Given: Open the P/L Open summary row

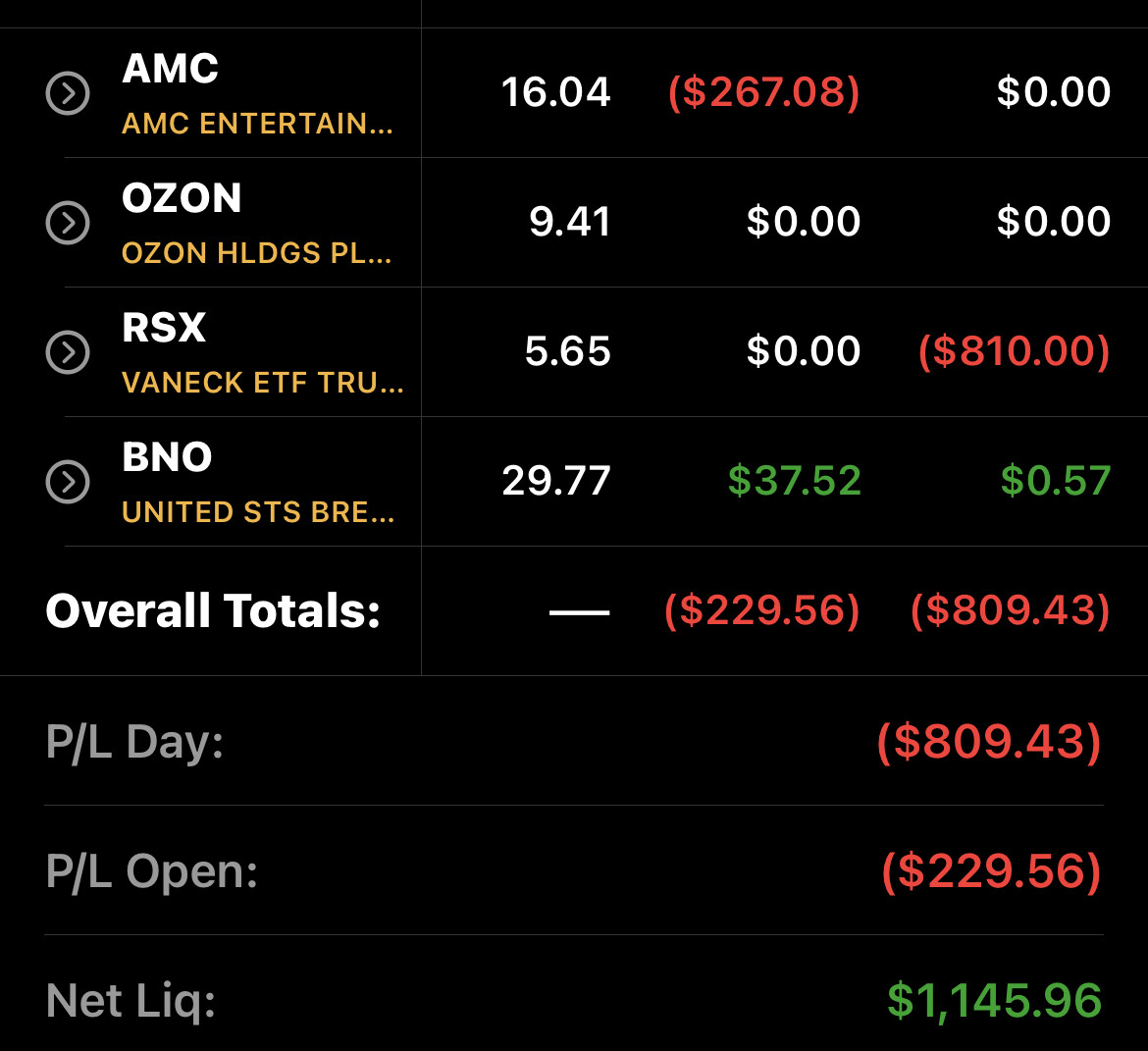Looking at the screenshot, I should coord(574,870).
